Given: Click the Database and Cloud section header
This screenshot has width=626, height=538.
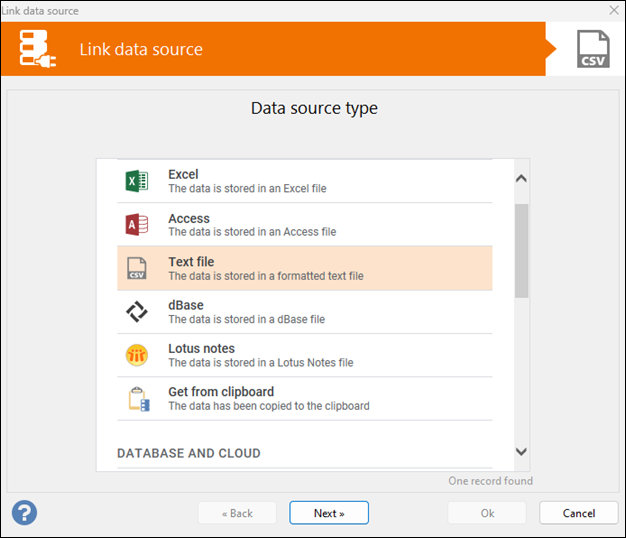Looking at the screenshot, I should [189, 453].
